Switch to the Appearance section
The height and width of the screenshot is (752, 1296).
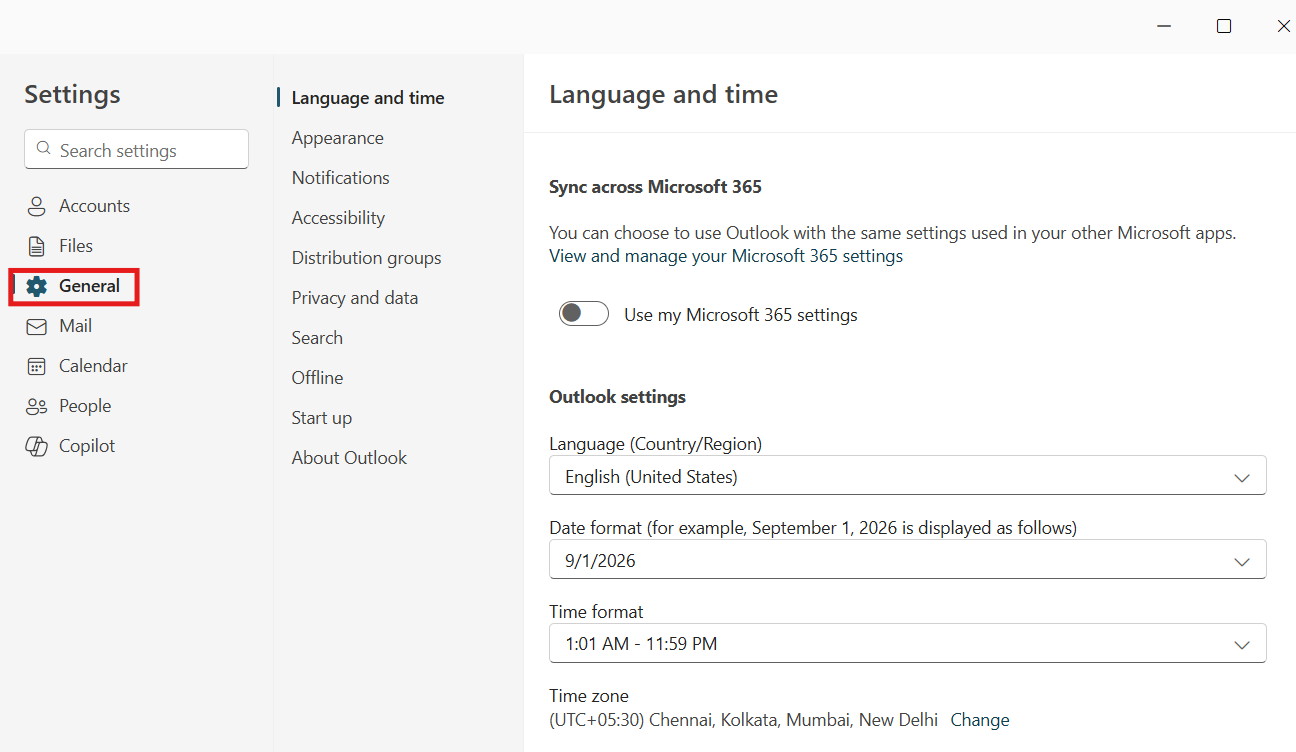(x=337, y=137)
